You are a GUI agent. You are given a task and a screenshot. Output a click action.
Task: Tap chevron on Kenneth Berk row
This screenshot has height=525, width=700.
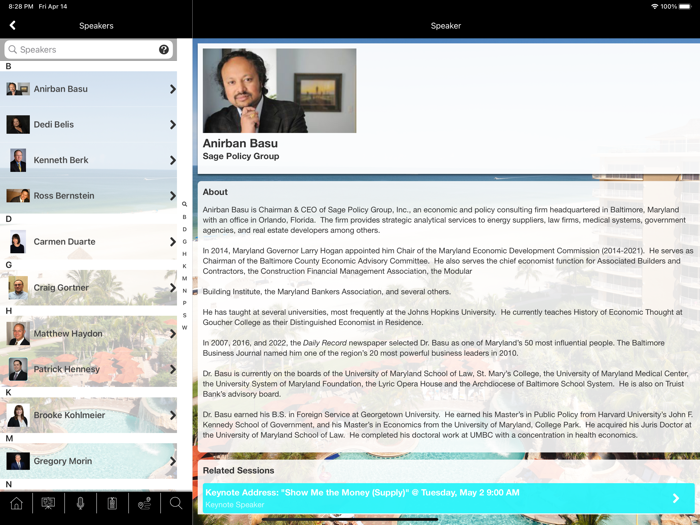tap(173, 160)
